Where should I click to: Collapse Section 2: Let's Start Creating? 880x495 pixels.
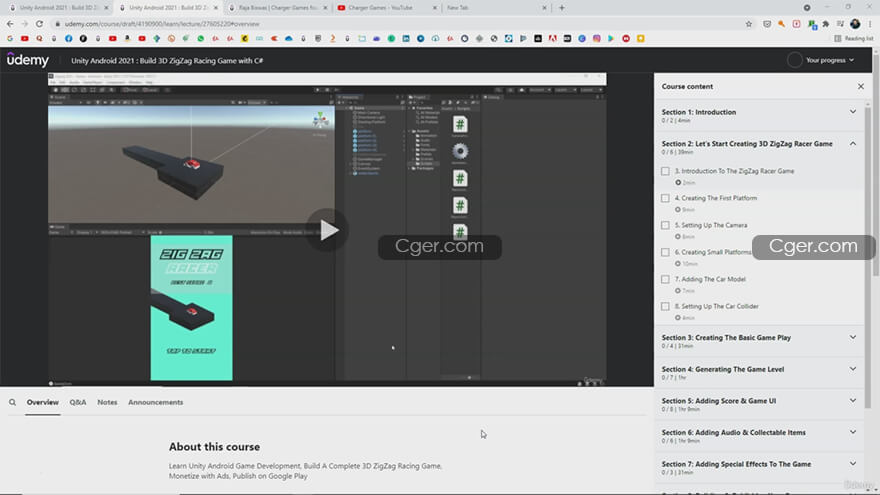coord(759,147)
